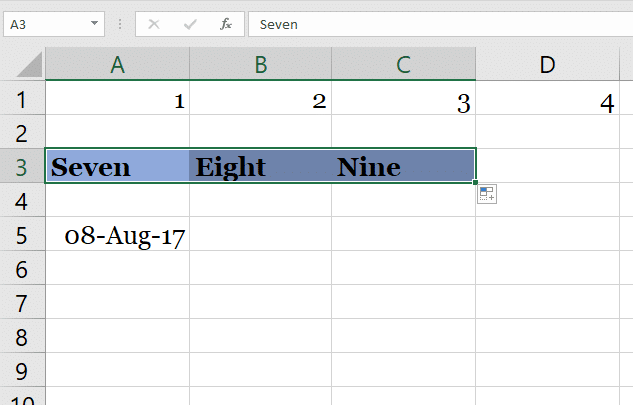Click the Cancel (X) formula bar icon
Image resolution: width=633 pixels, height=405 pixels.
coord(153,23)
